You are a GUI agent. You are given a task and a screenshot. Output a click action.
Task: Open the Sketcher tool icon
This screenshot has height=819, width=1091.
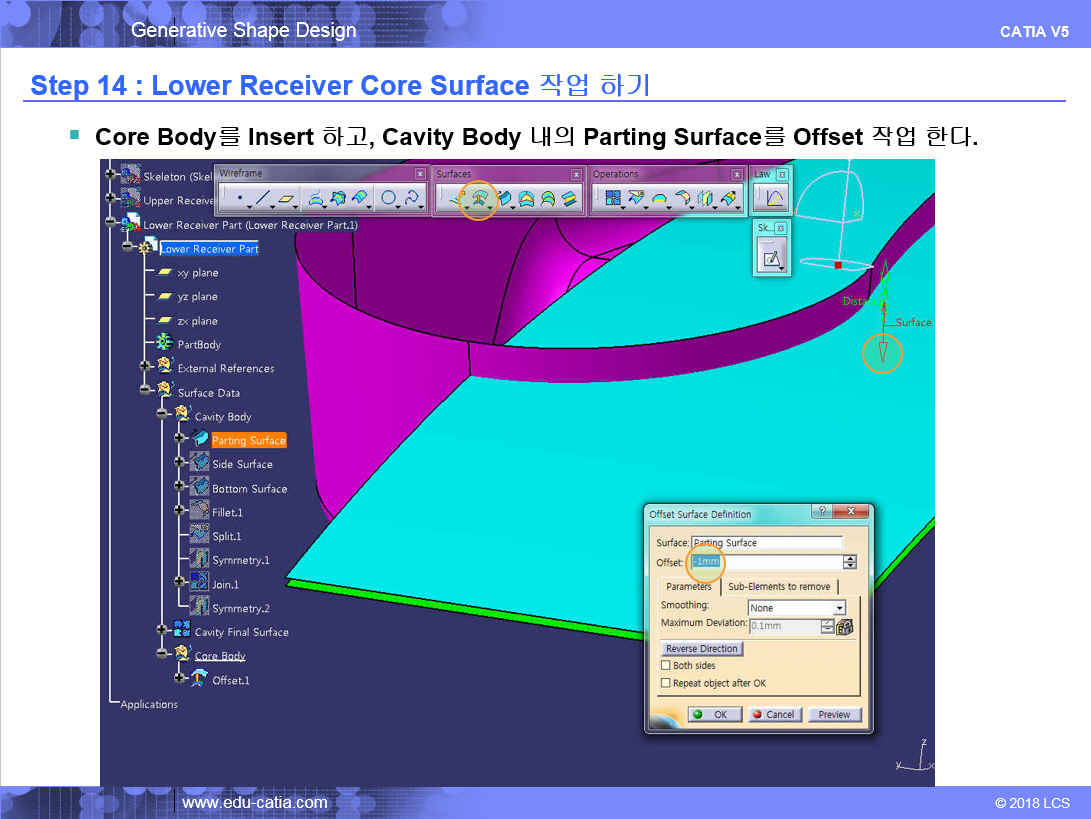click(772, 259)
